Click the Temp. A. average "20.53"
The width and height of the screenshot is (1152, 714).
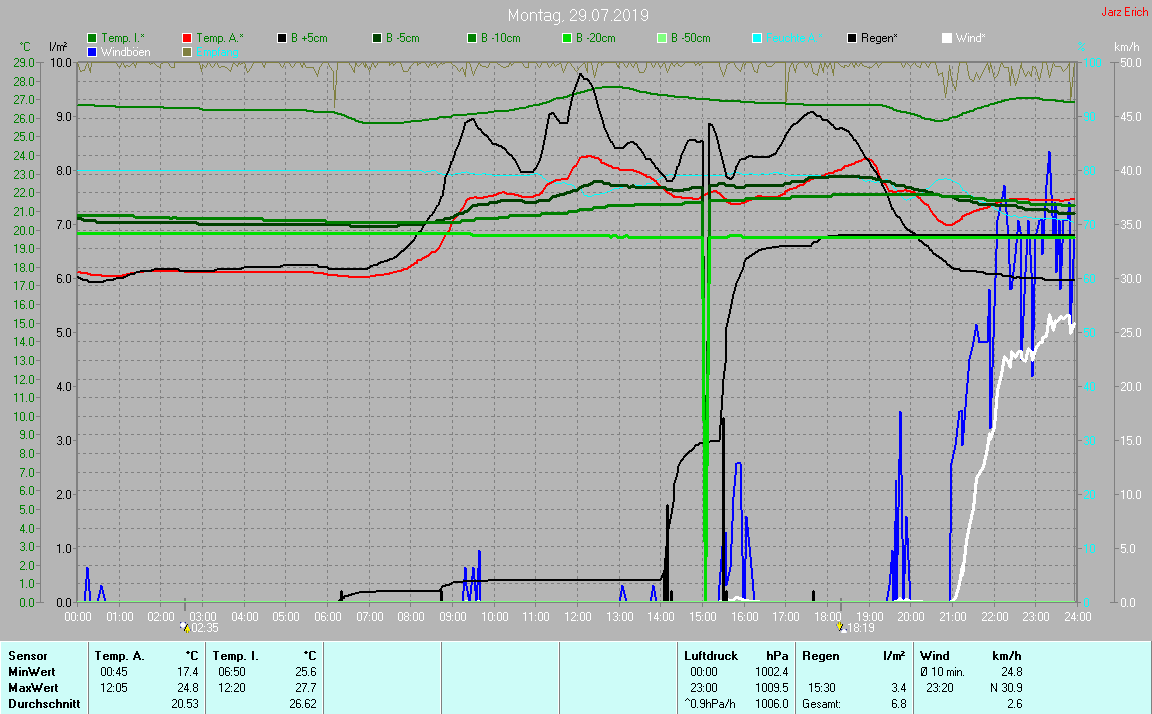pyautogui.click(x=184, y=704)
